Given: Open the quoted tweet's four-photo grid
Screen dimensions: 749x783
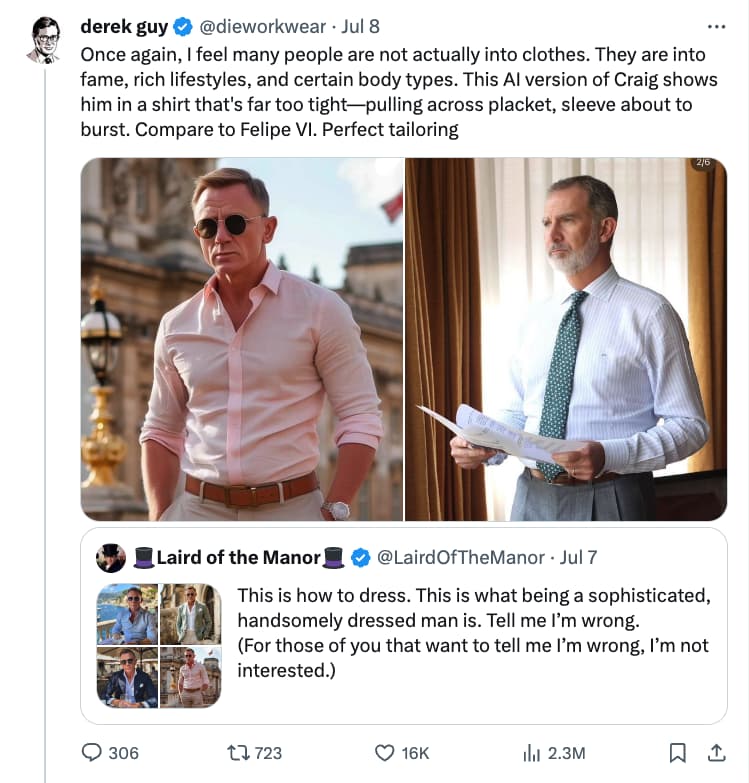Looking at the screenshot, I should pyautogui.click(x=159, y=646).
